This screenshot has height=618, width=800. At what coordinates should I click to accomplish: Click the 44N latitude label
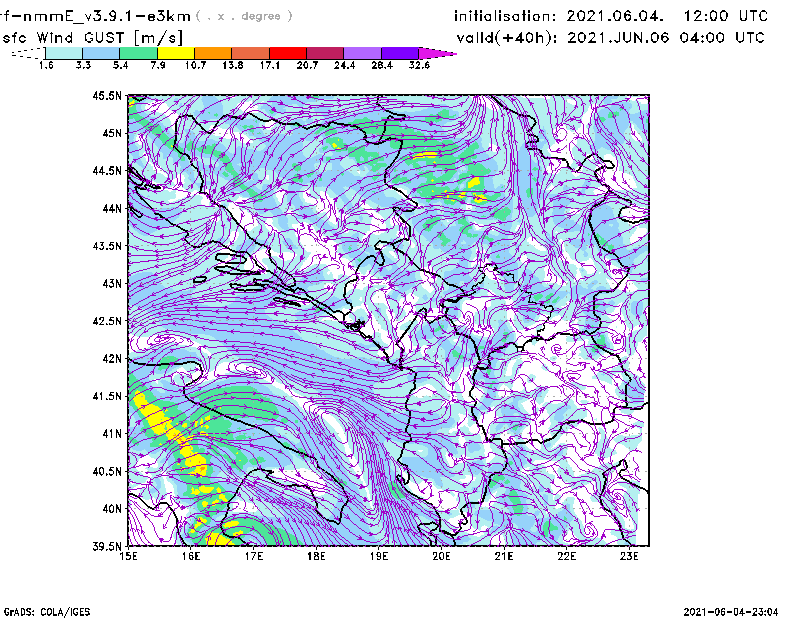click(x=112, y=208)
